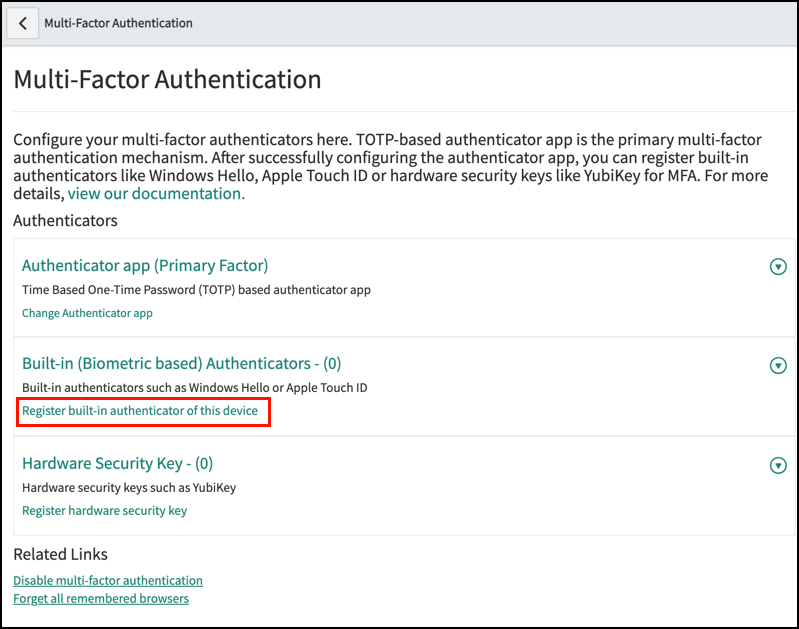Viewport: 799px width, 629px height.
Task: Select the large Multi-Factor Authentication page heading
Action: (168, 80)
